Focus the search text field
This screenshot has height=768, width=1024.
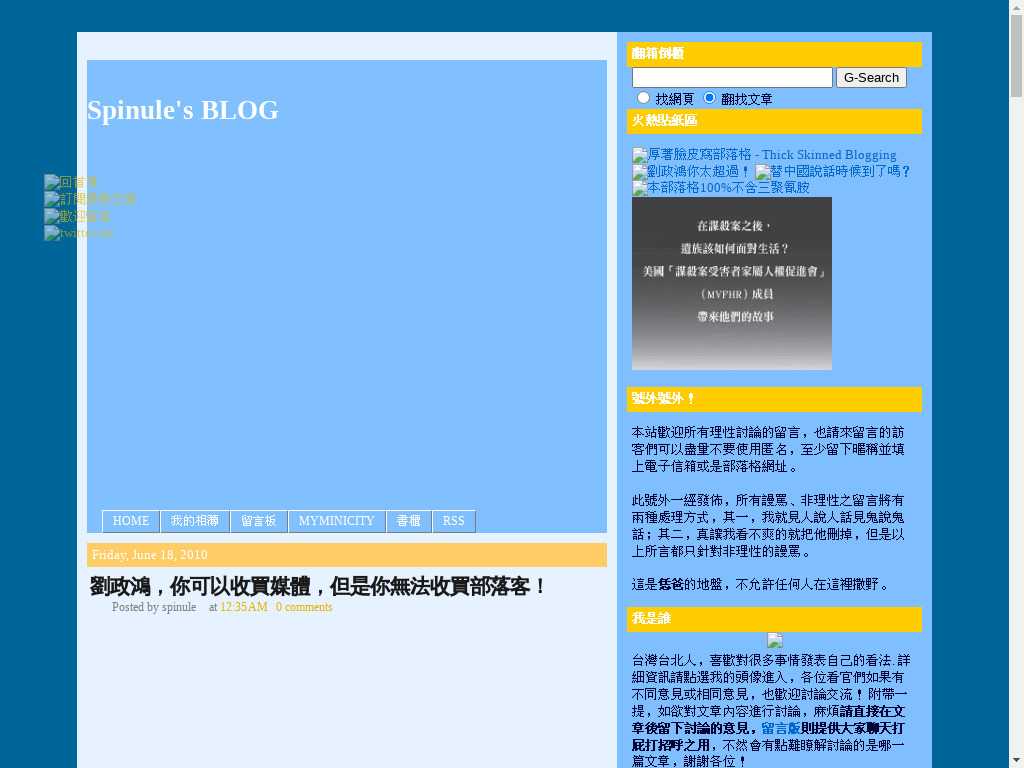pyautogui.click(x=732, y=78)
